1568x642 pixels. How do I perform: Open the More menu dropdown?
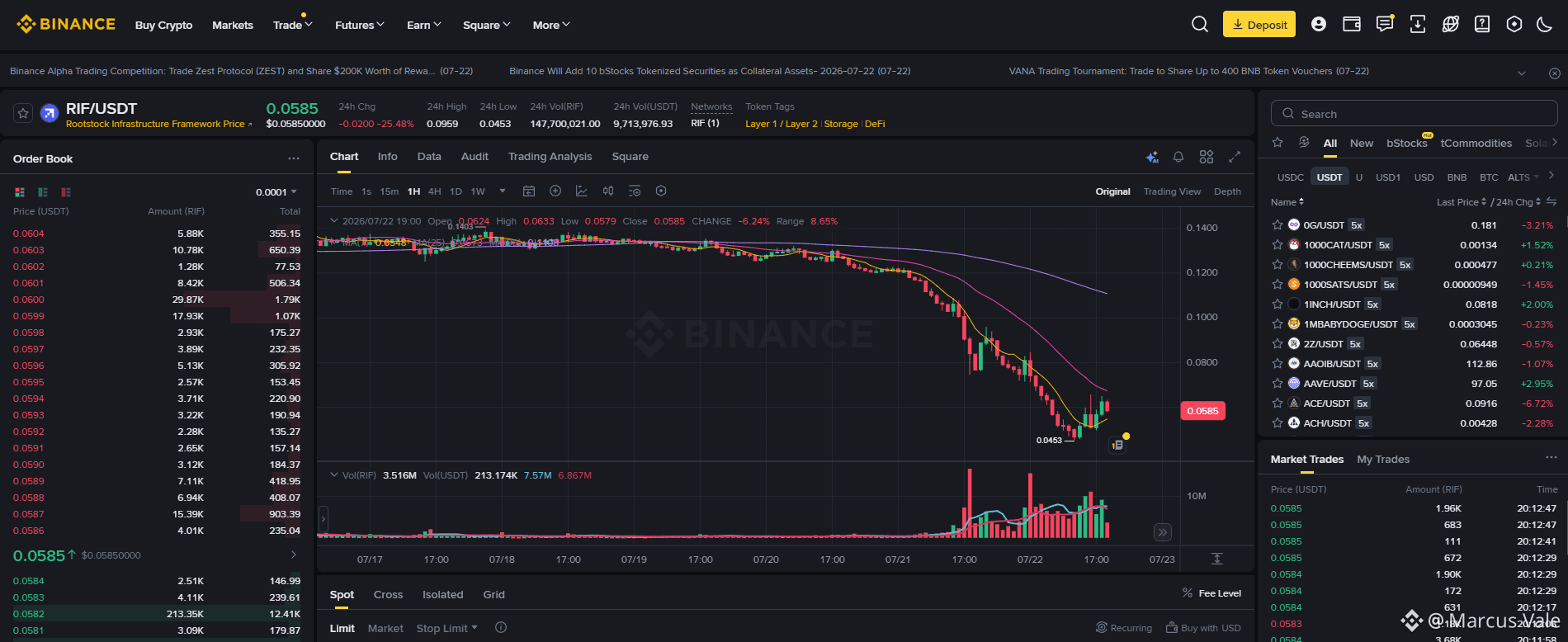[x=551, y=25]
